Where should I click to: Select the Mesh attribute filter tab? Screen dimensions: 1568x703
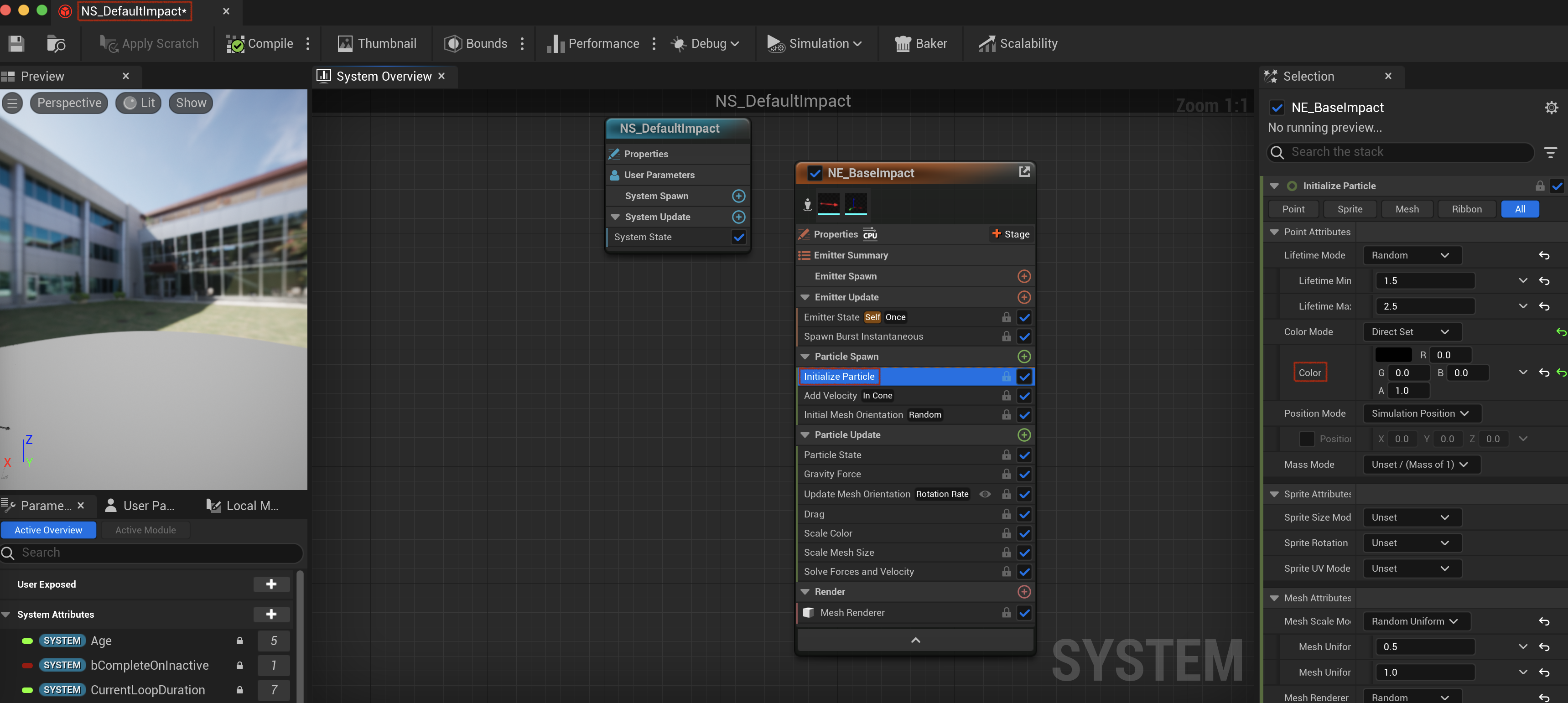pos(1407,209)
